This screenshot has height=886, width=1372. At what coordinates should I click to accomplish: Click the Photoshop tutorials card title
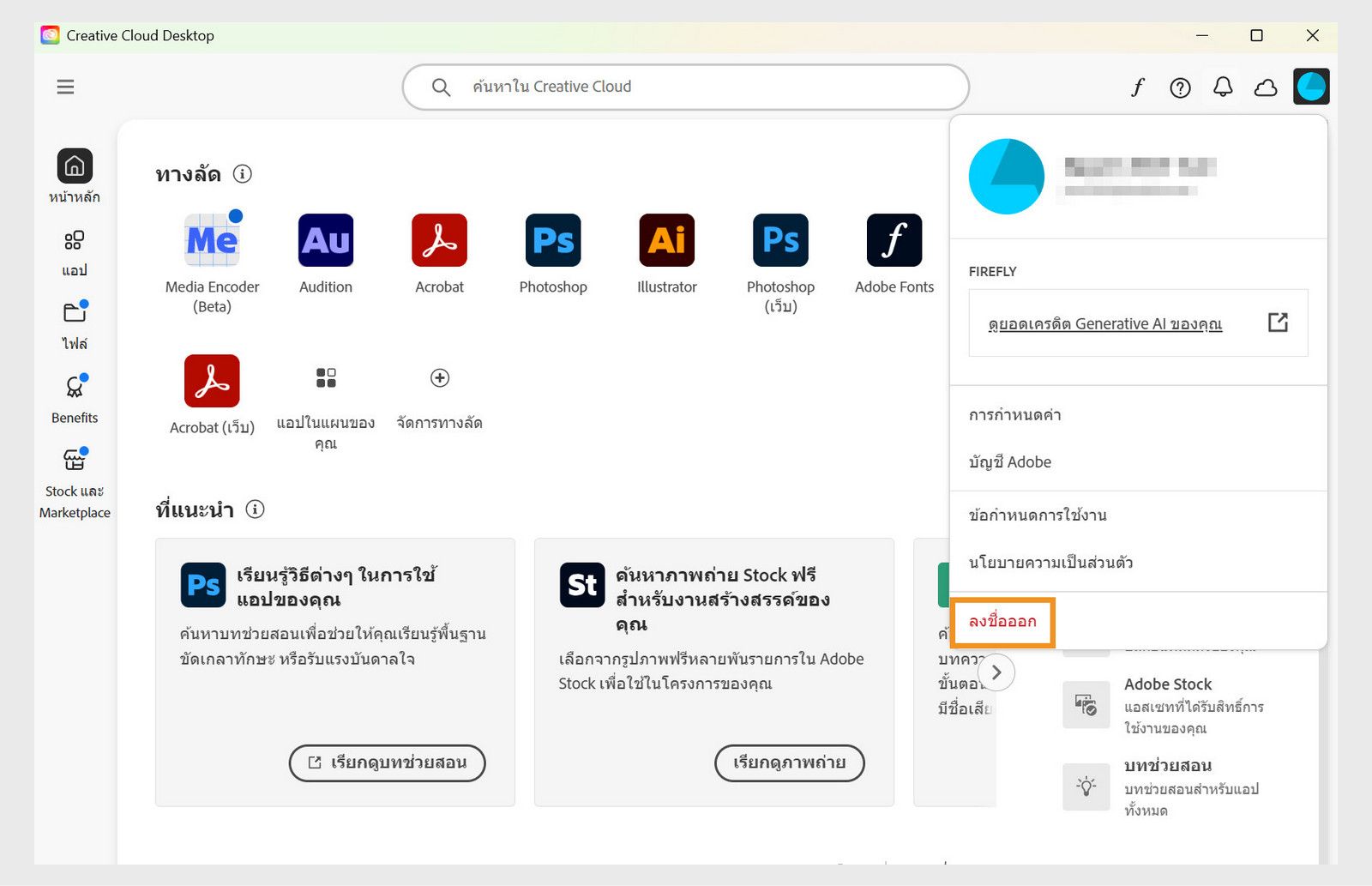tap(336, 587)
